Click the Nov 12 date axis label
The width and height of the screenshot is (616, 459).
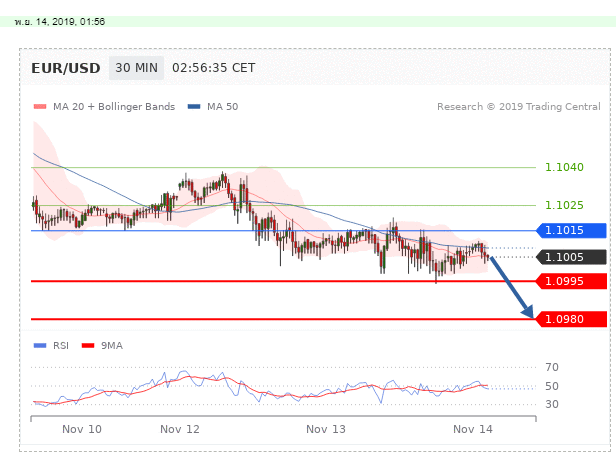tap(180, 429)
